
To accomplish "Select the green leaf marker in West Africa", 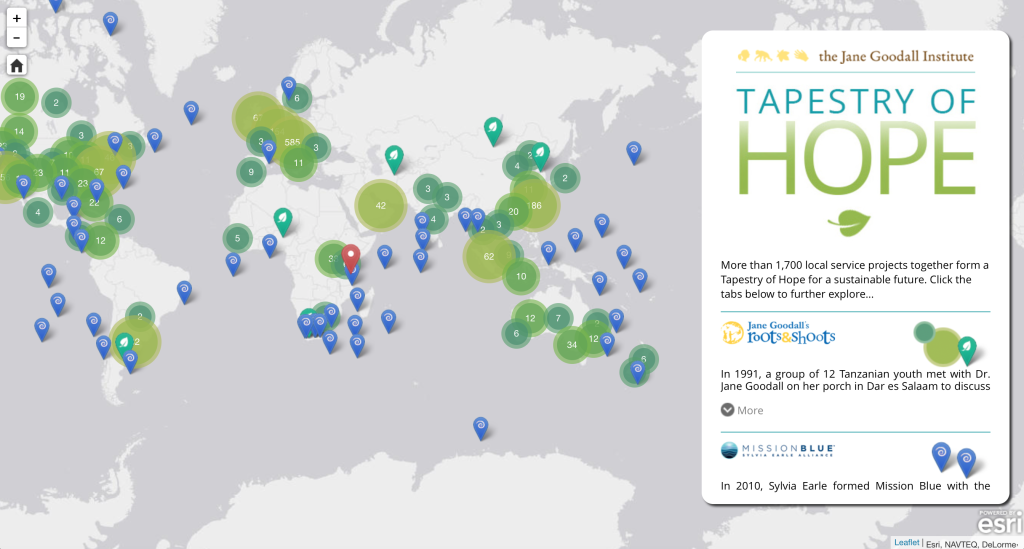I will coord(283,222).
